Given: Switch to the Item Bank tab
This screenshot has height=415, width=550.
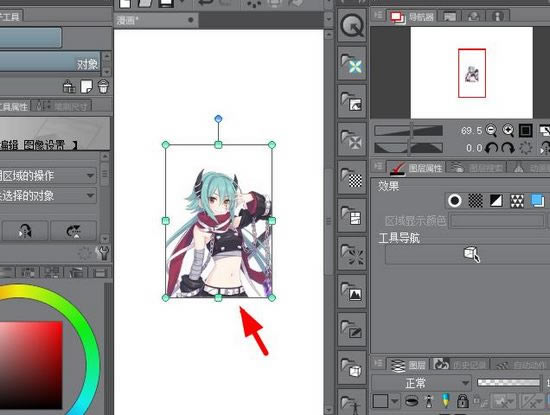Looking at the screenshot, I should click(x=474, y=16).
